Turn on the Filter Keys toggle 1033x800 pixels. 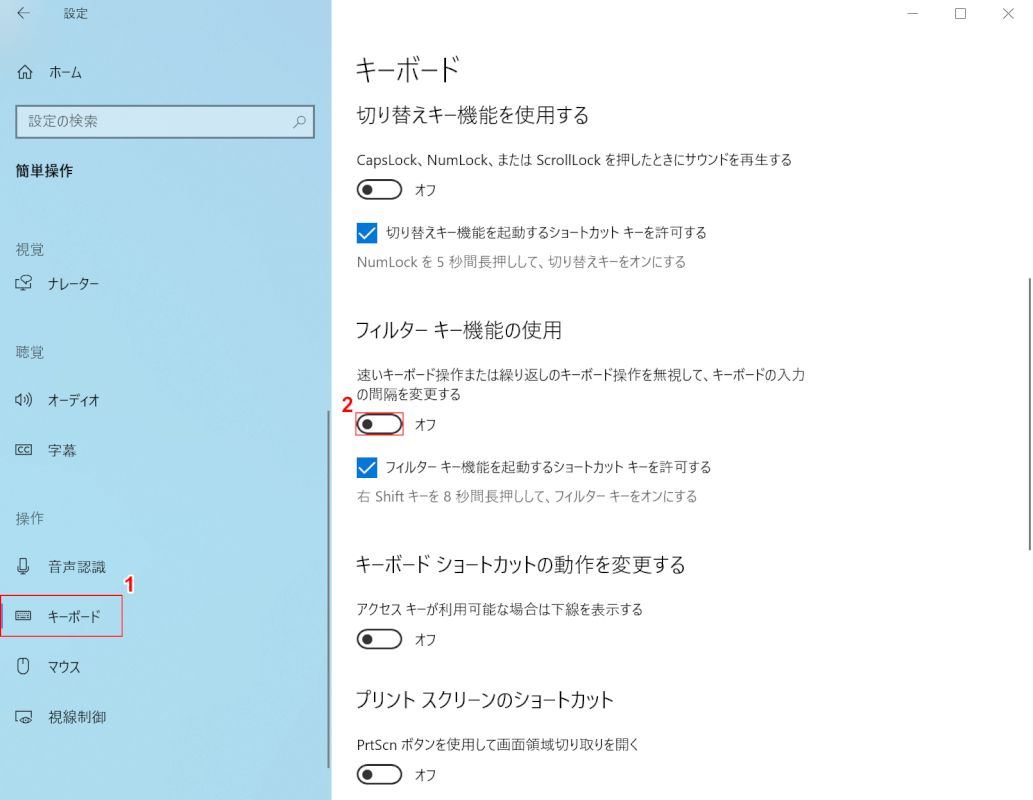tap(380, 425)
